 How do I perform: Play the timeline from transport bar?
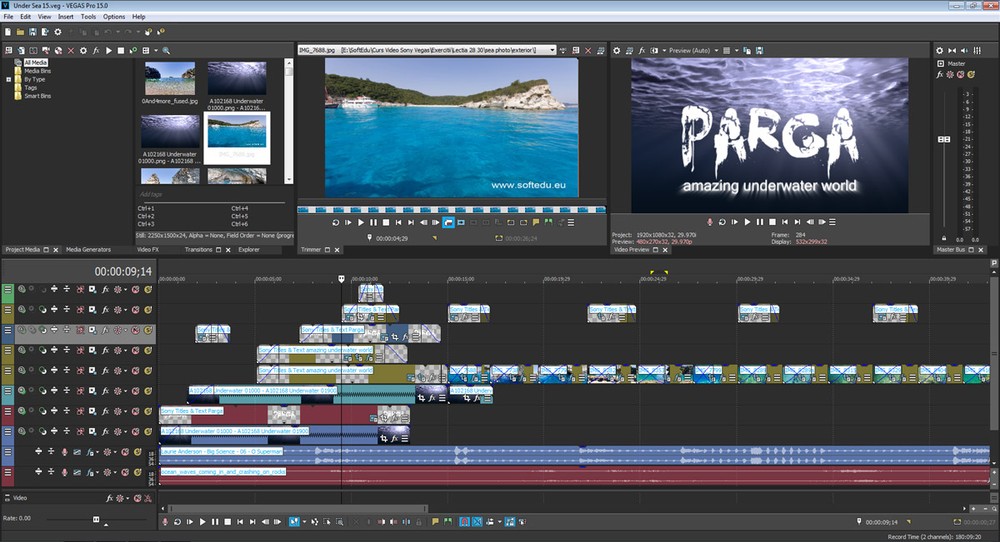pos(203,522)
